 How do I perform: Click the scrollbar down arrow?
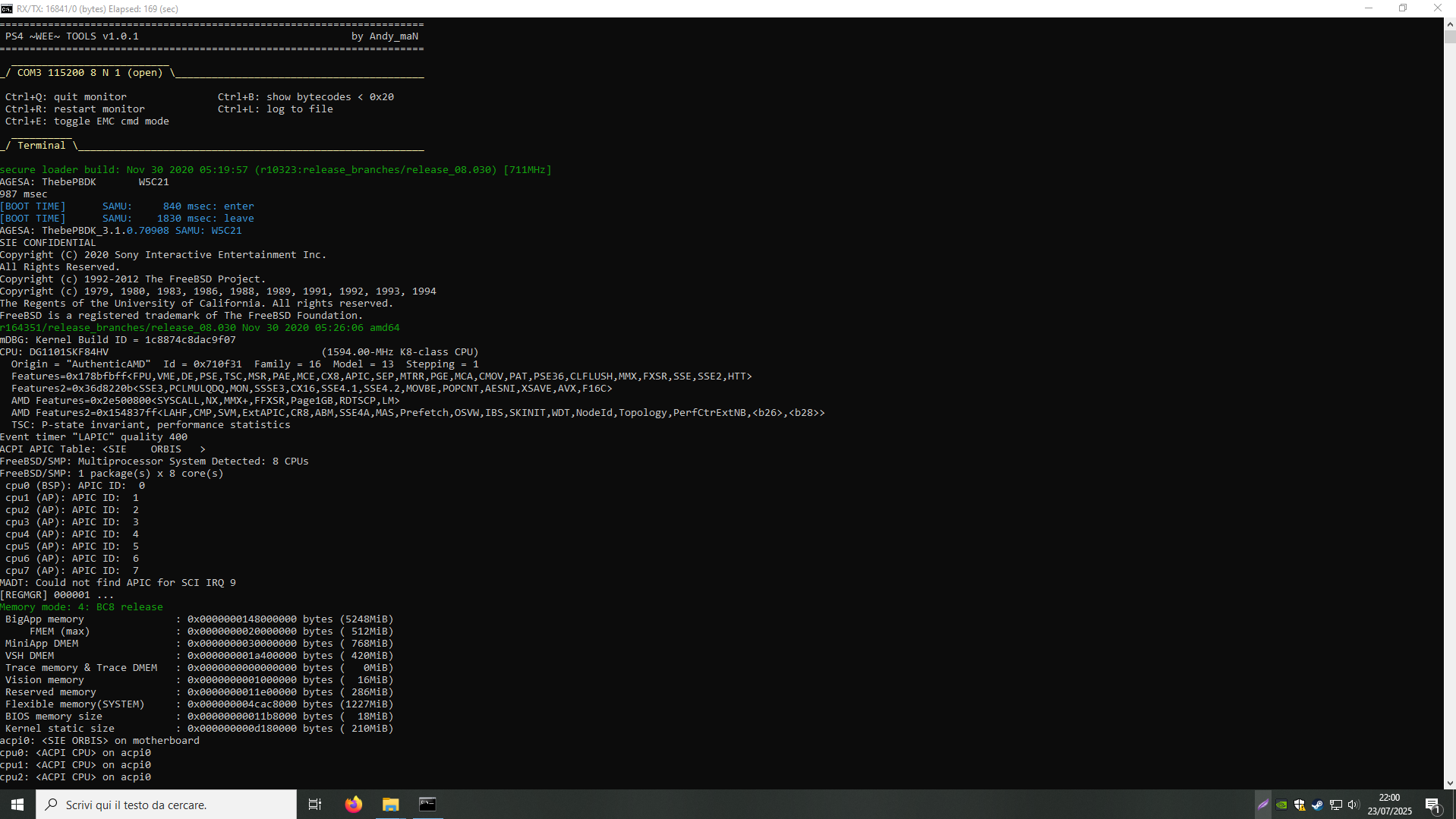point(1450,783)
